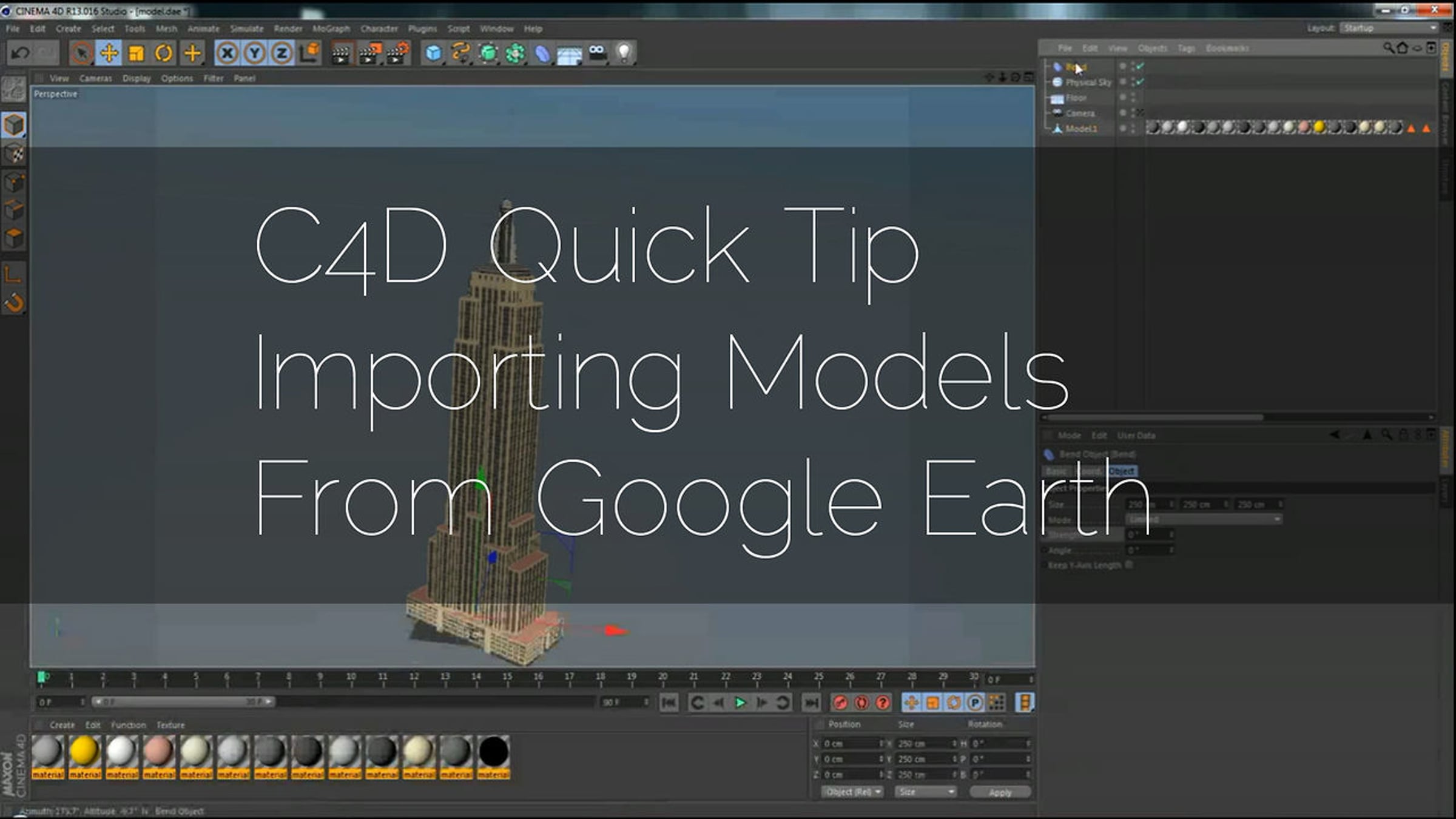1456x819 pixels.
Task: Open the material manager Texture menu
Action: [170, 725]
